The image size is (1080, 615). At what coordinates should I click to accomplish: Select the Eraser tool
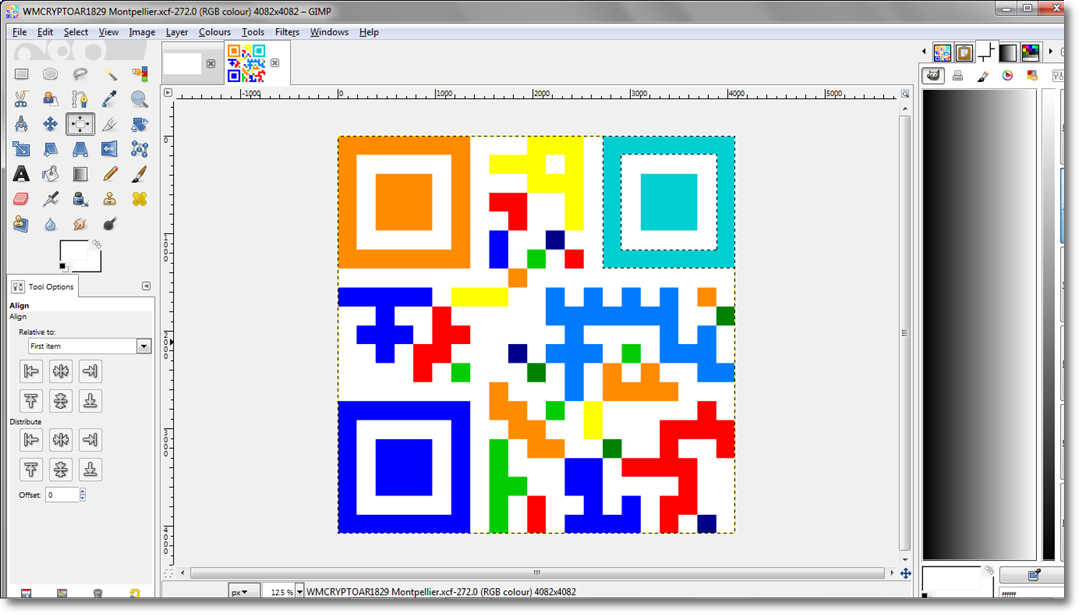click(x=21, y=199)
